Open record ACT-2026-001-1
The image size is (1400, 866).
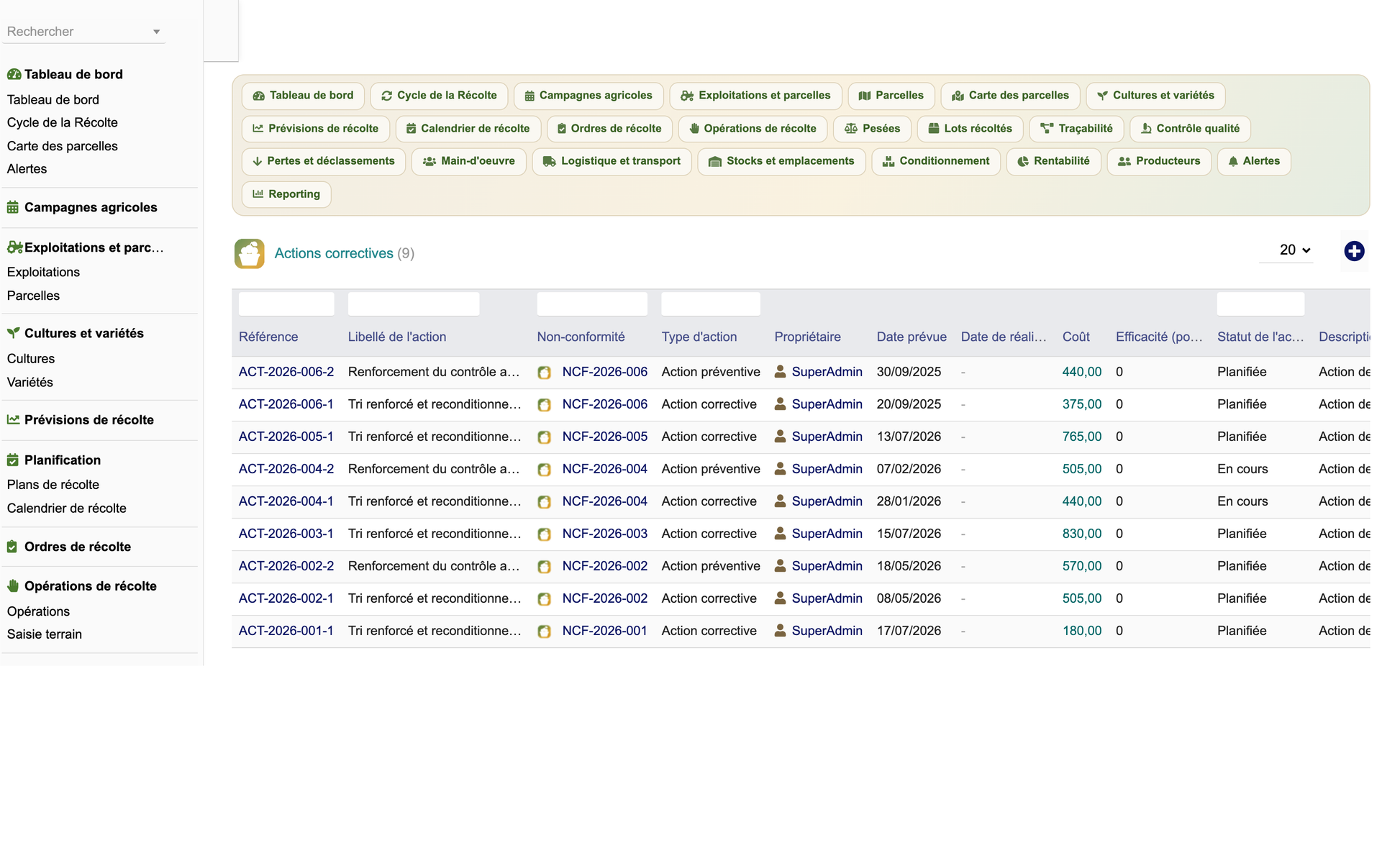[286, 631]
